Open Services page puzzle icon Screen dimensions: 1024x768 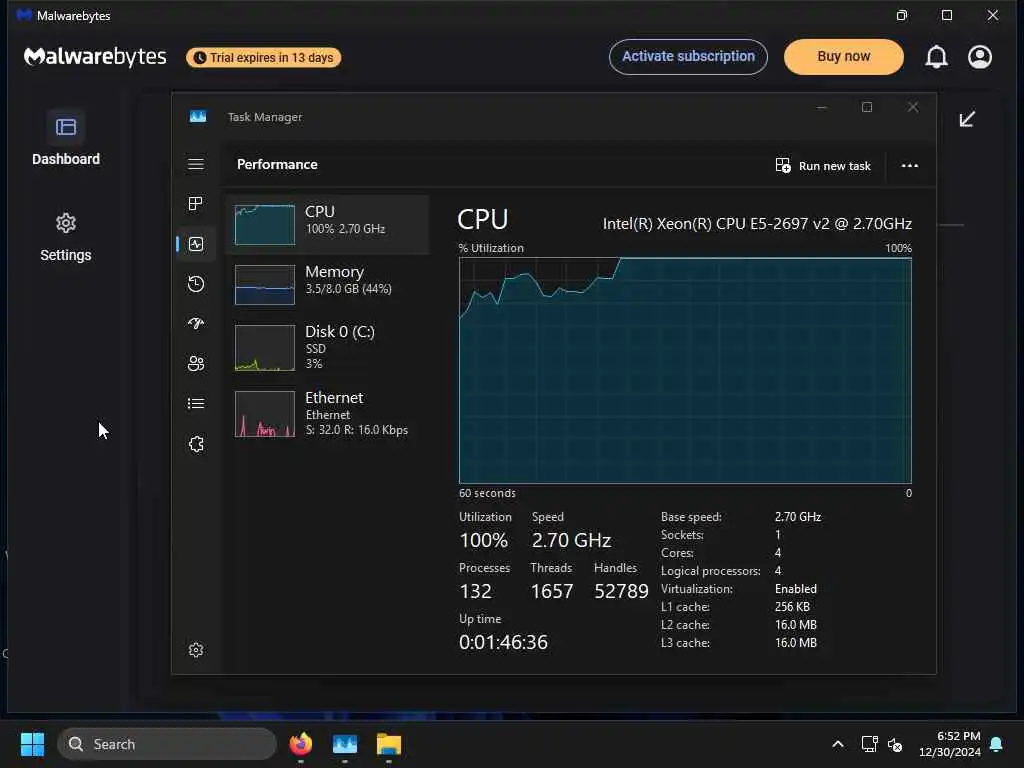coord(196,444)
